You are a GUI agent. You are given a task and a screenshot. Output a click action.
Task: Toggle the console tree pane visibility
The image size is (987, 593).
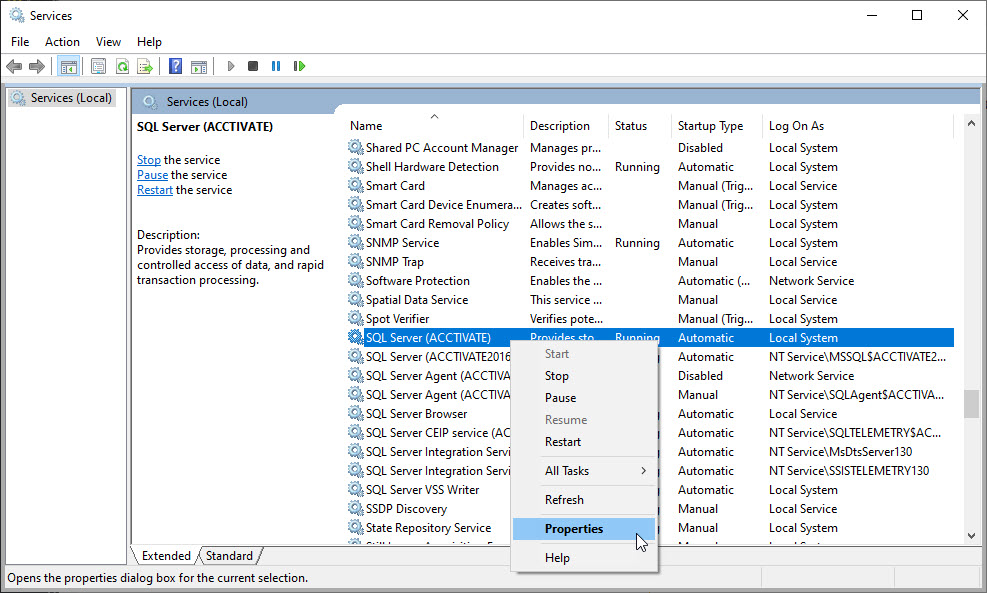point(68,66)
